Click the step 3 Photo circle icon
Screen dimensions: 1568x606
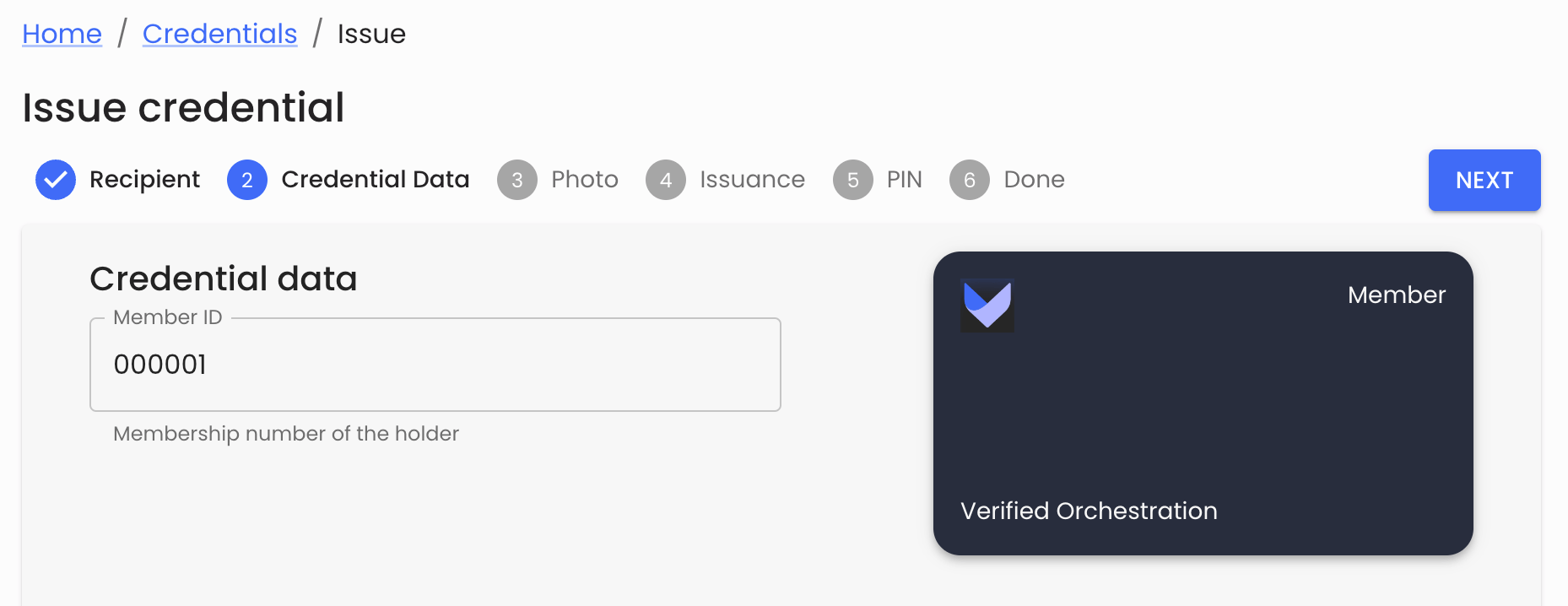pyautogui.click(x=516, y=180)
